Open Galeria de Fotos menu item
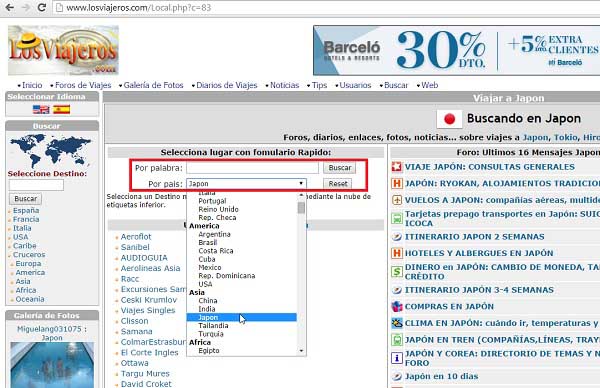The width and height of the screenshot is (600, 388). pos(153,85)
